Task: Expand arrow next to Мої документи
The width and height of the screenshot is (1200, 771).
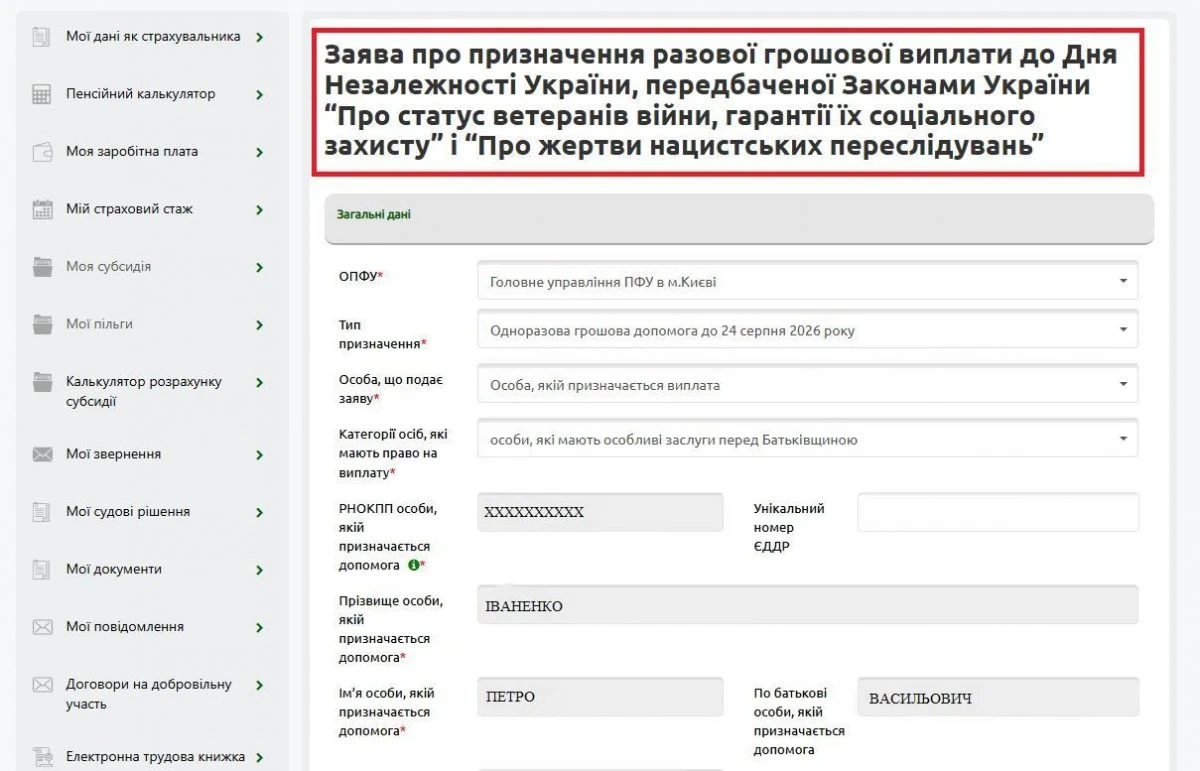Action: click(260, 570)
